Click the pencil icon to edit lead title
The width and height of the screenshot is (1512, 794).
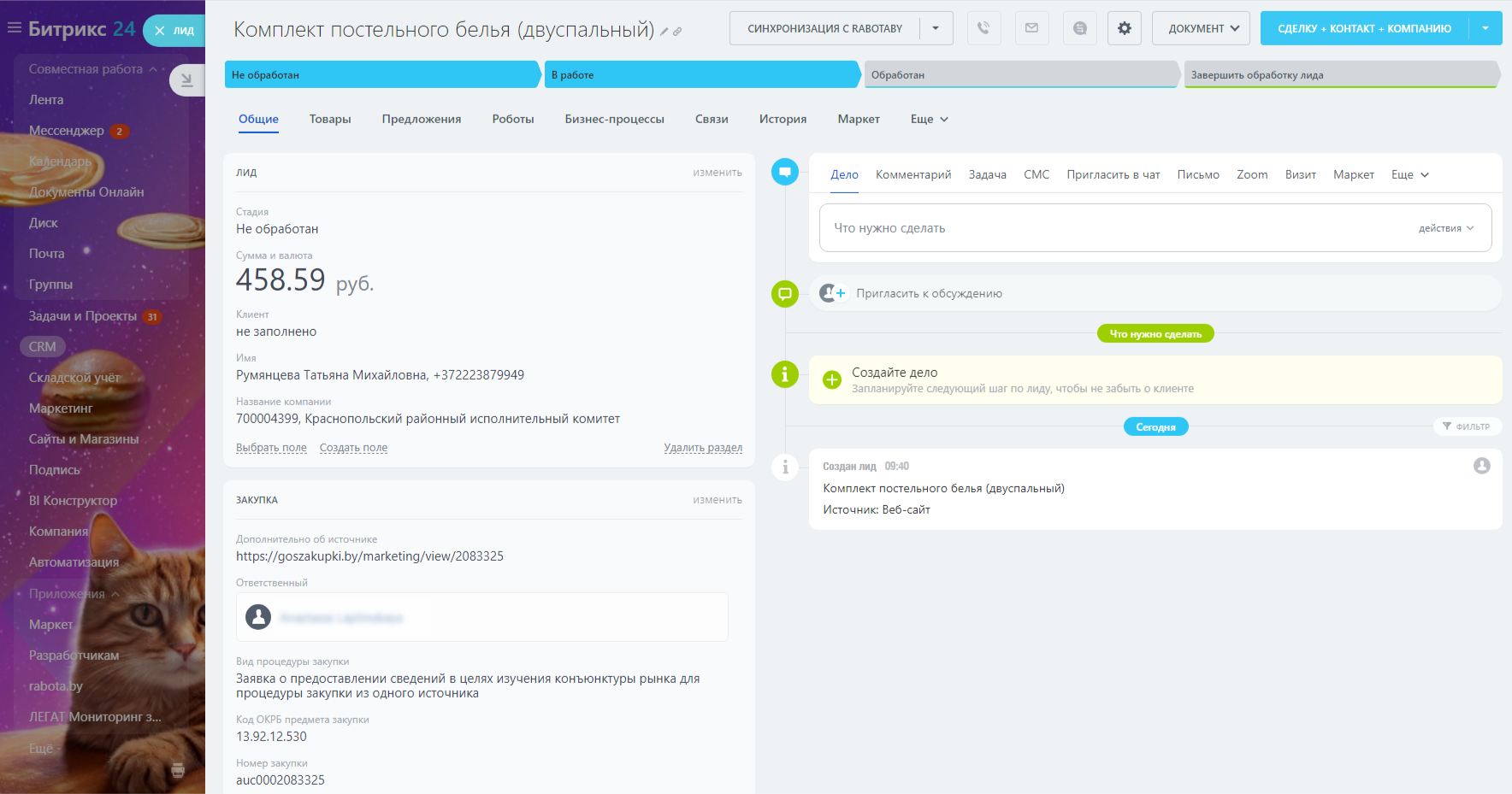pos(664,32)
